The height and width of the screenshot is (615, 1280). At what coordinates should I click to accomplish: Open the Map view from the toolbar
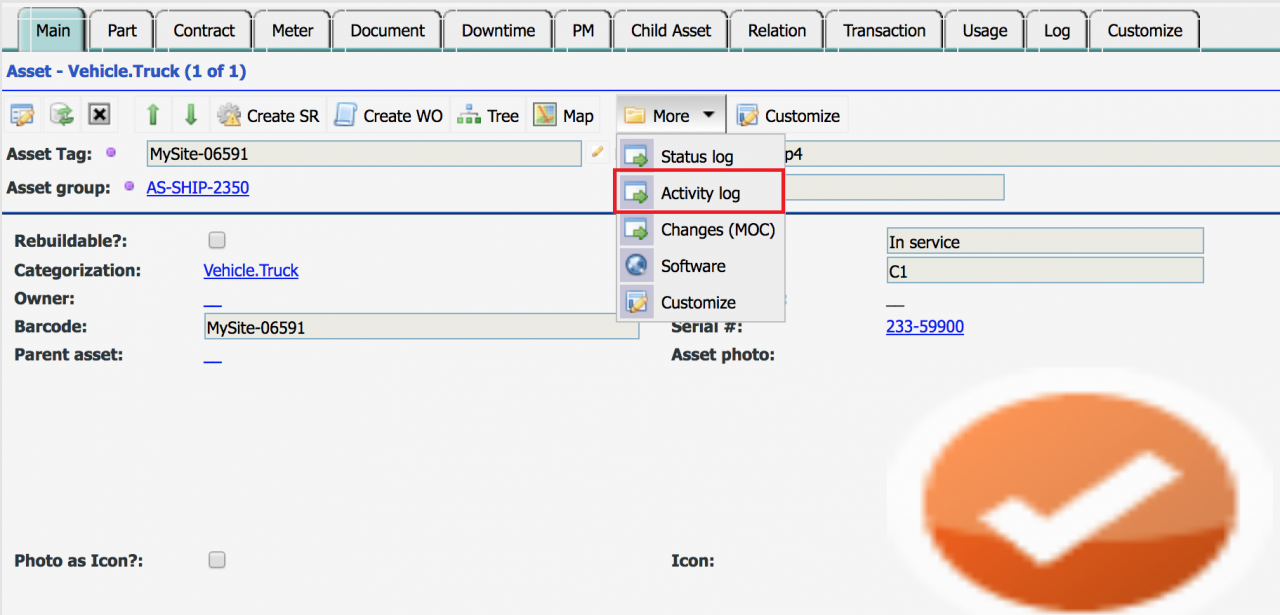(x=563, y=116)
